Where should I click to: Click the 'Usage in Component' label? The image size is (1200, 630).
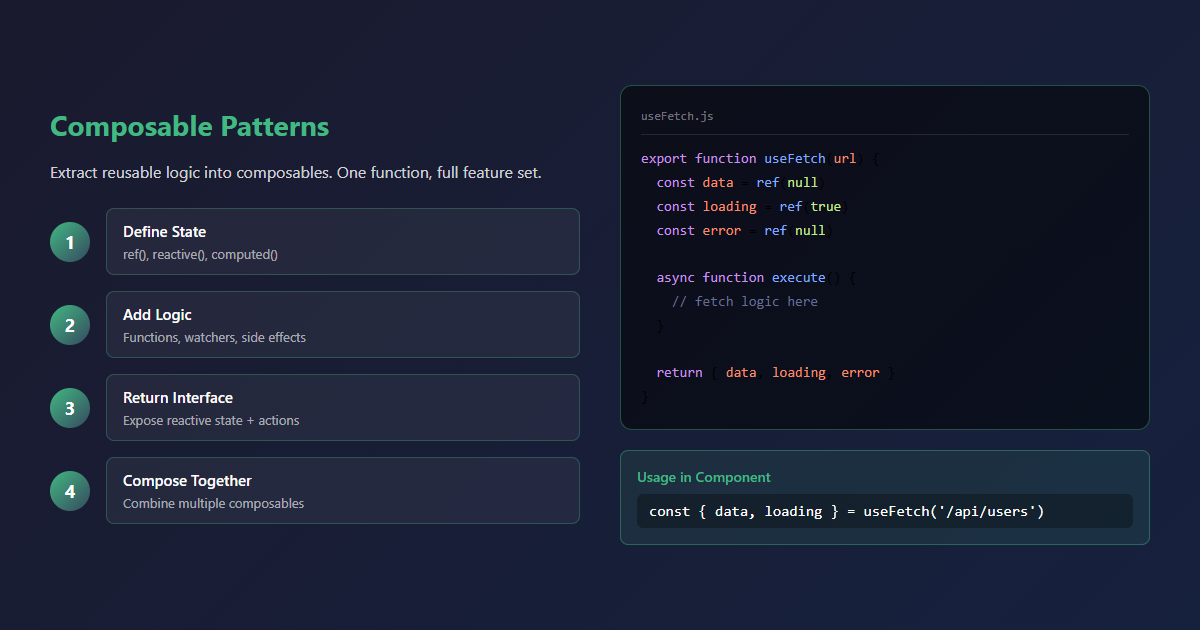(704, 477)
